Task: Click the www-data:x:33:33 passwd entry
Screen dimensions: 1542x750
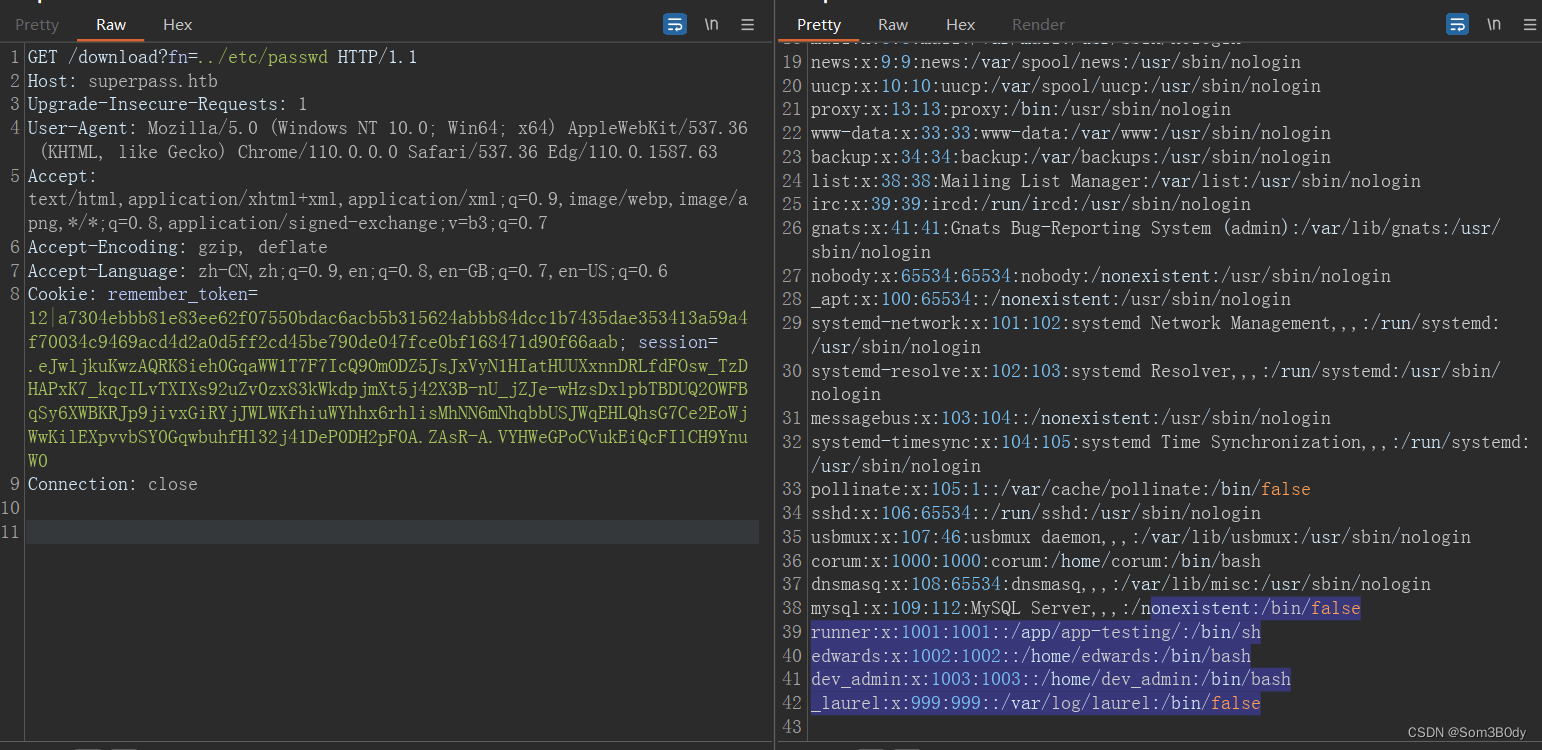Action: coord(1070,133)
